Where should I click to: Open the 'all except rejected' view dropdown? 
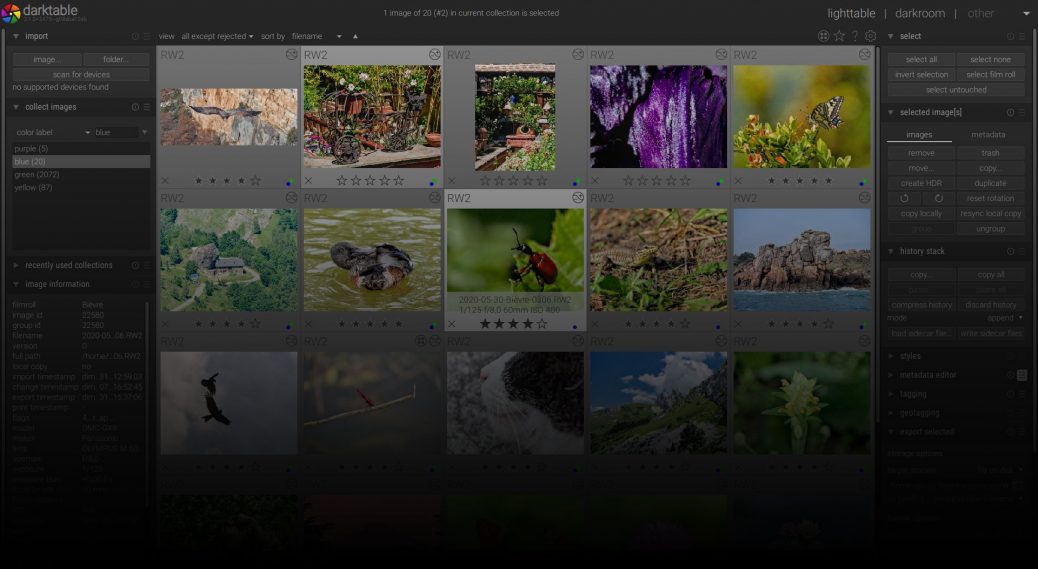(217, 36)
